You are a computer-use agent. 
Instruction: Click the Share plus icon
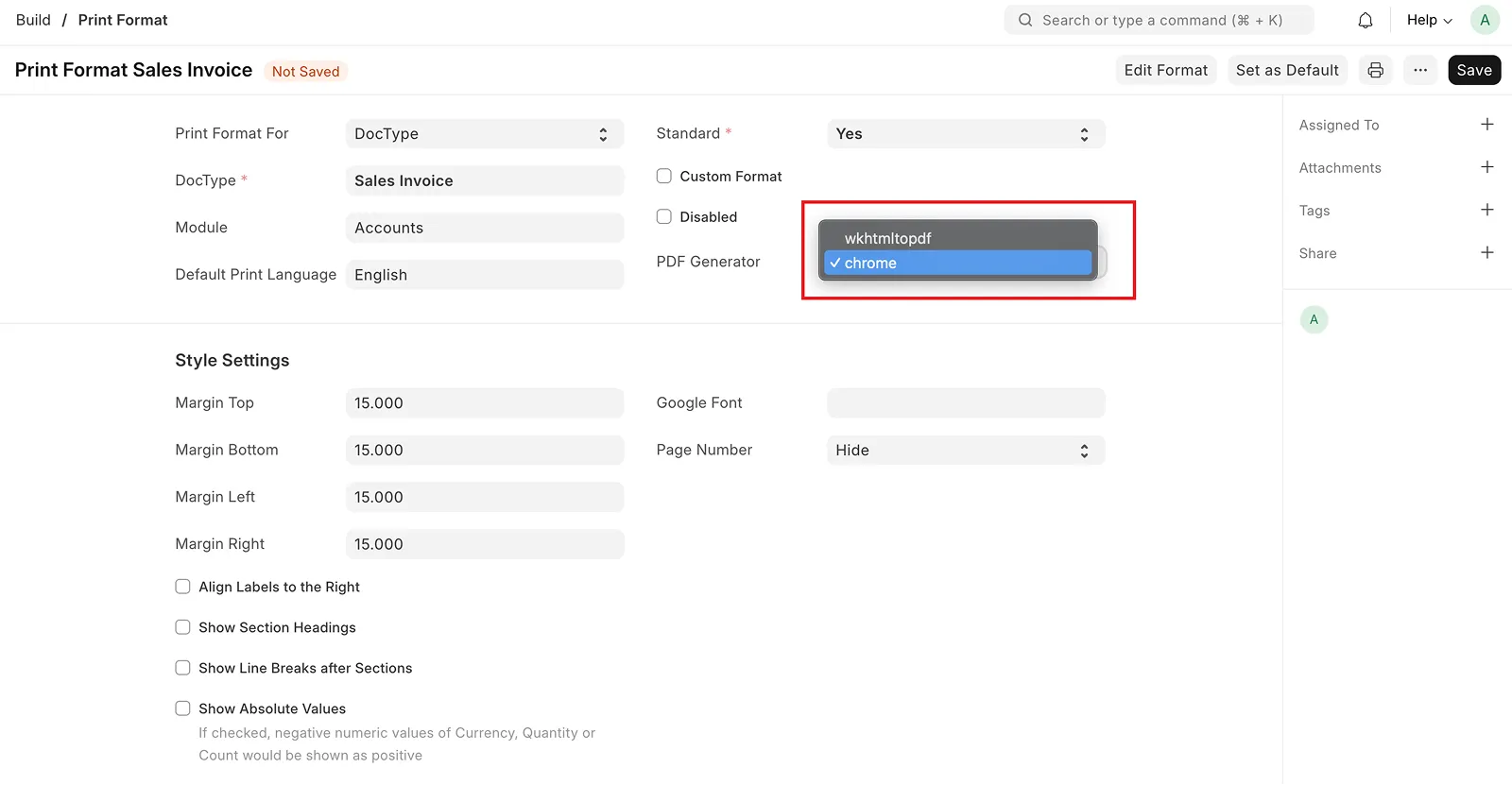[1486, 252]
